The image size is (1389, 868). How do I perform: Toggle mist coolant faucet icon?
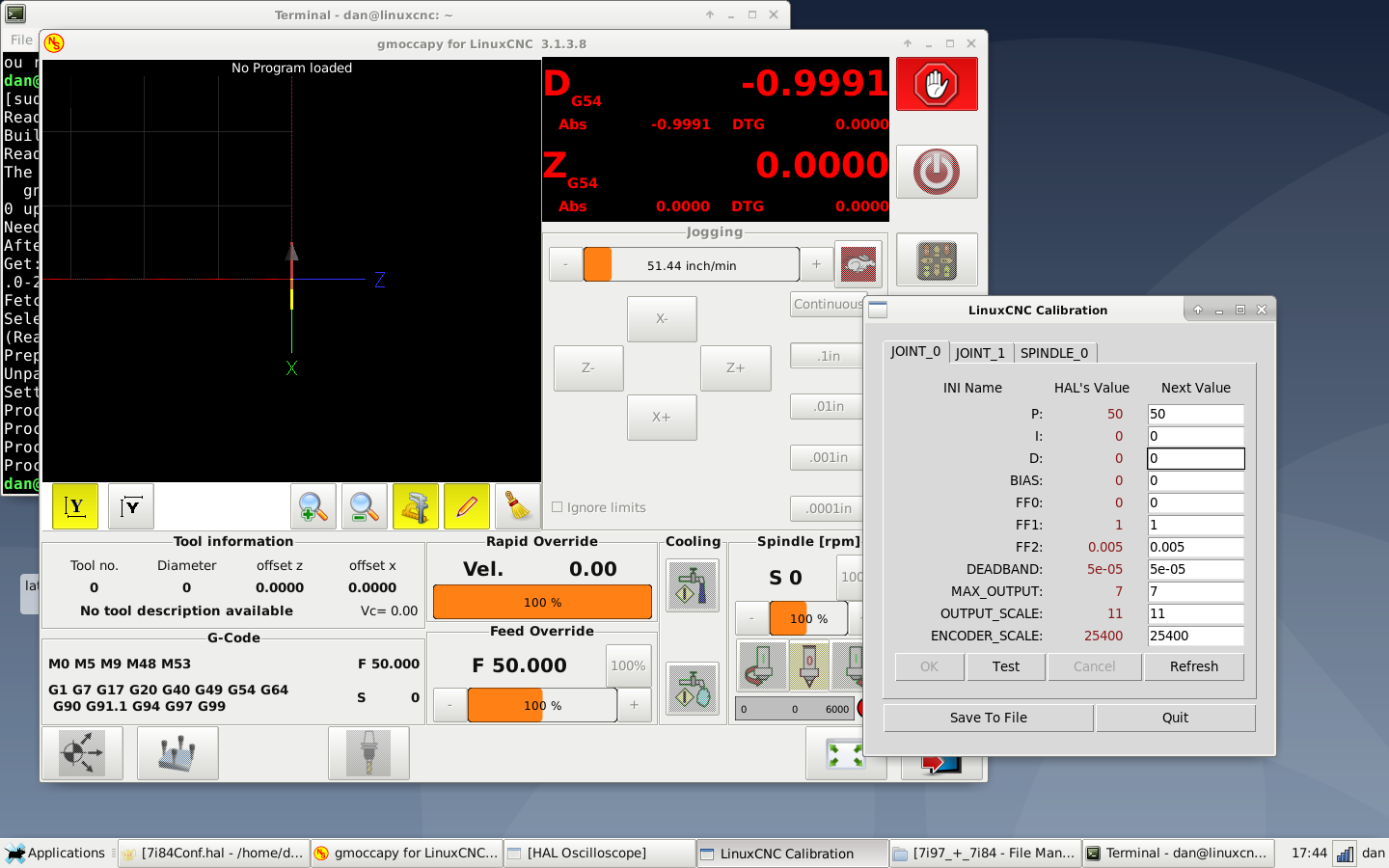[693, 689]
